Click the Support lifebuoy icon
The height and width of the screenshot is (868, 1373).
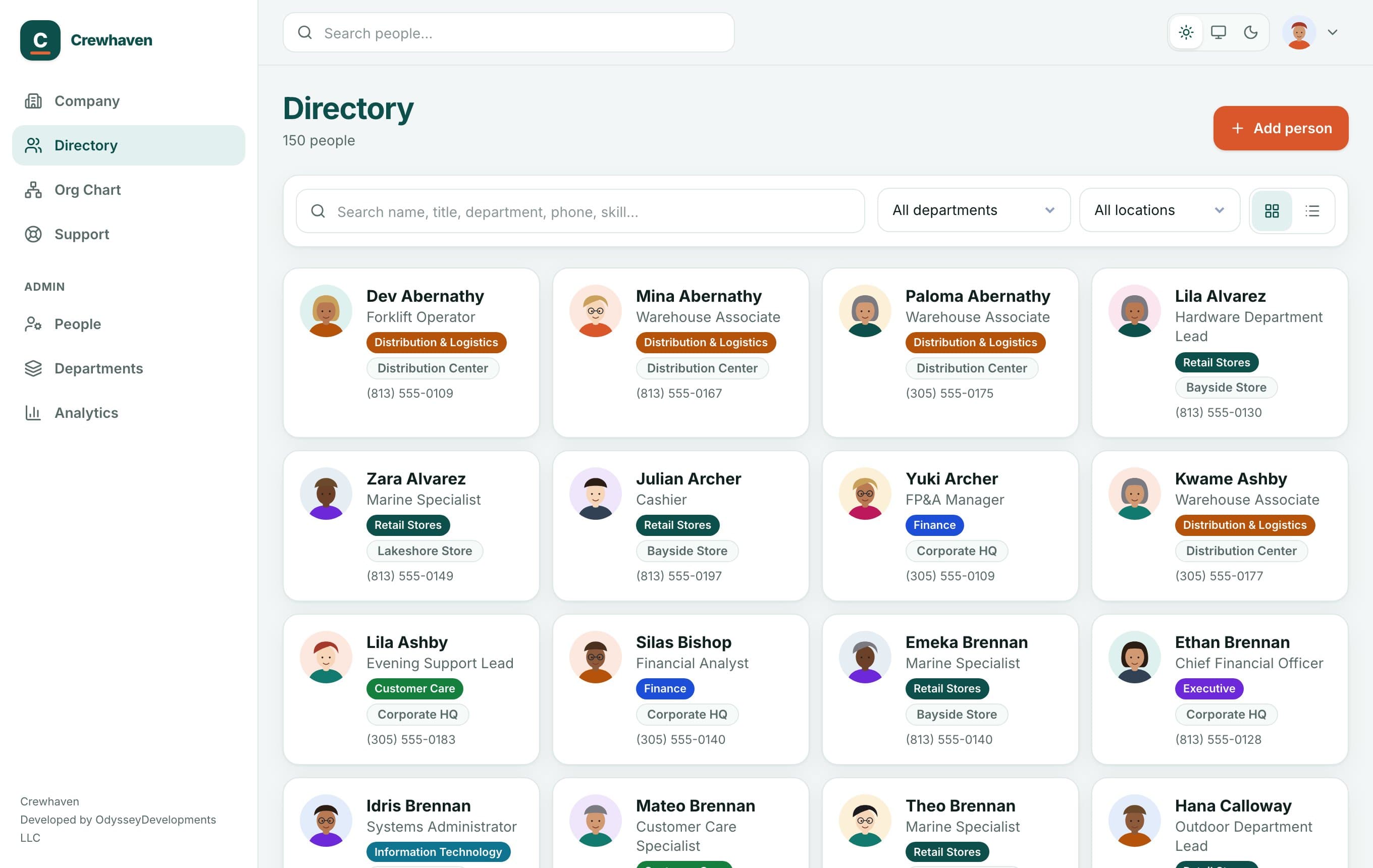click(x=33, y=234)
